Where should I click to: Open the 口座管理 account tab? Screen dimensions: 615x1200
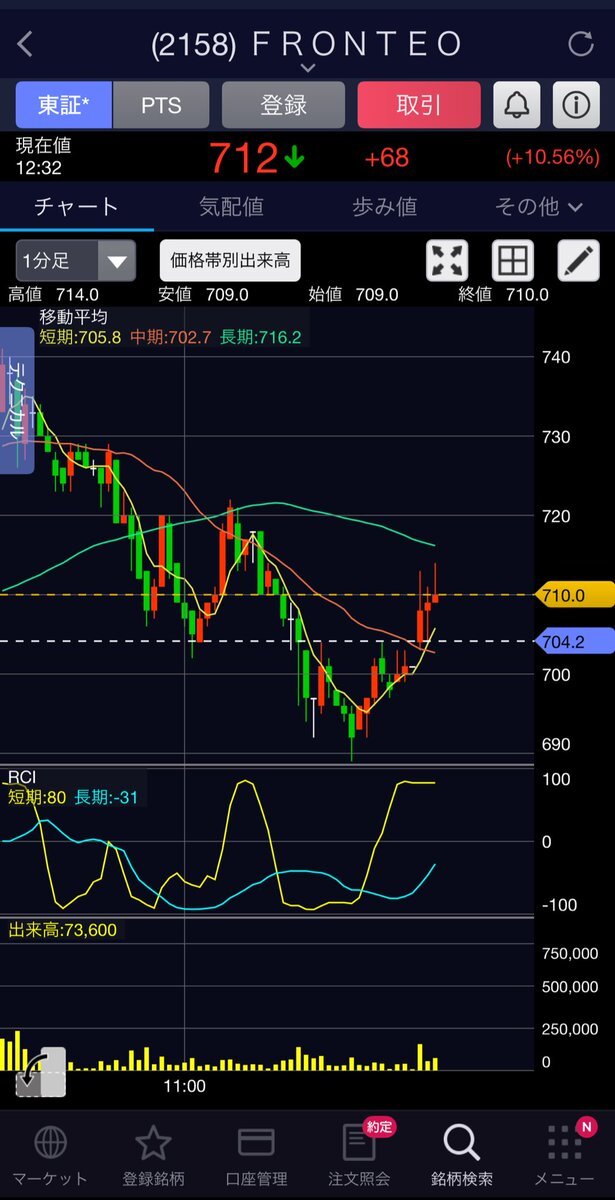[256, 1155]
